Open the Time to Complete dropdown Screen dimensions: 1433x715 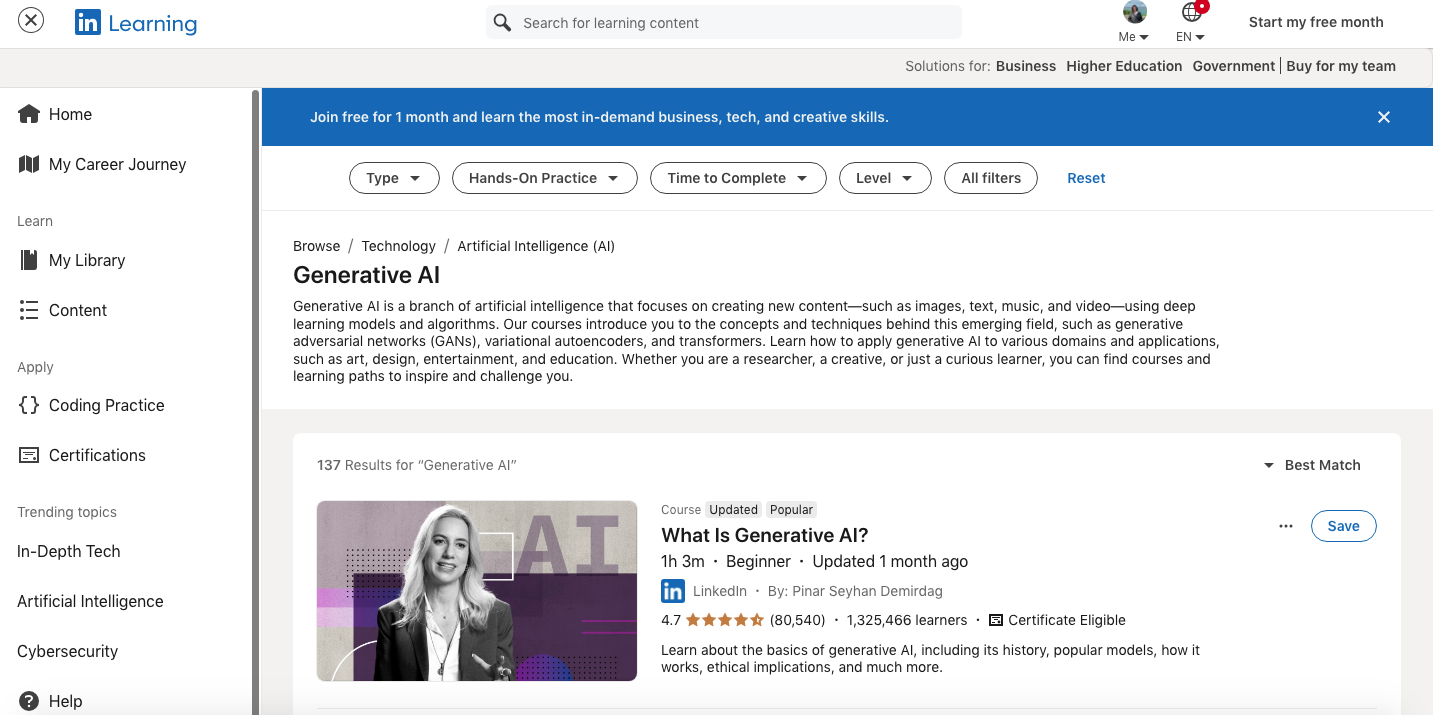click(738, 178)
